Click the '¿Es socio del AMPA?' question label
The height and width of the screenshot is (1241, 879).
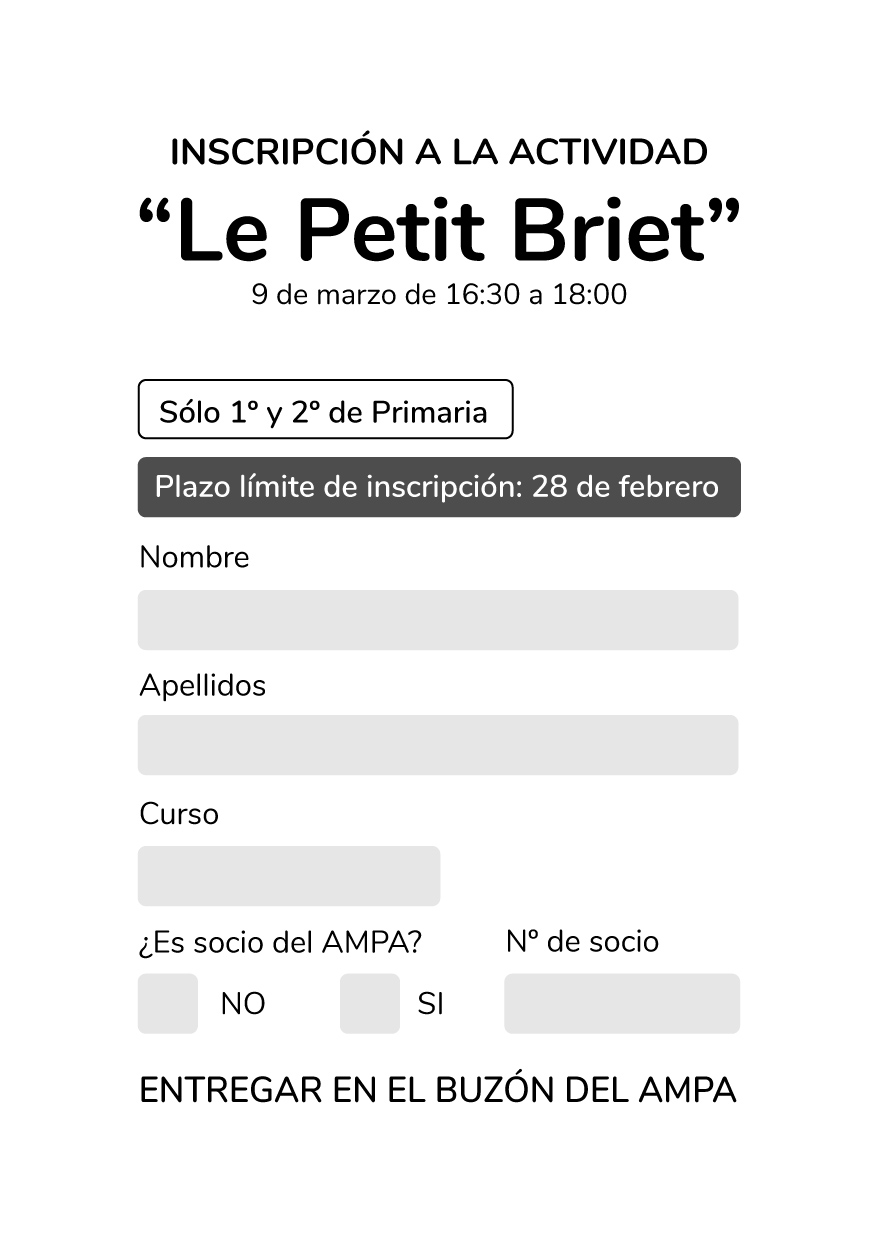[x=280, y=942]
